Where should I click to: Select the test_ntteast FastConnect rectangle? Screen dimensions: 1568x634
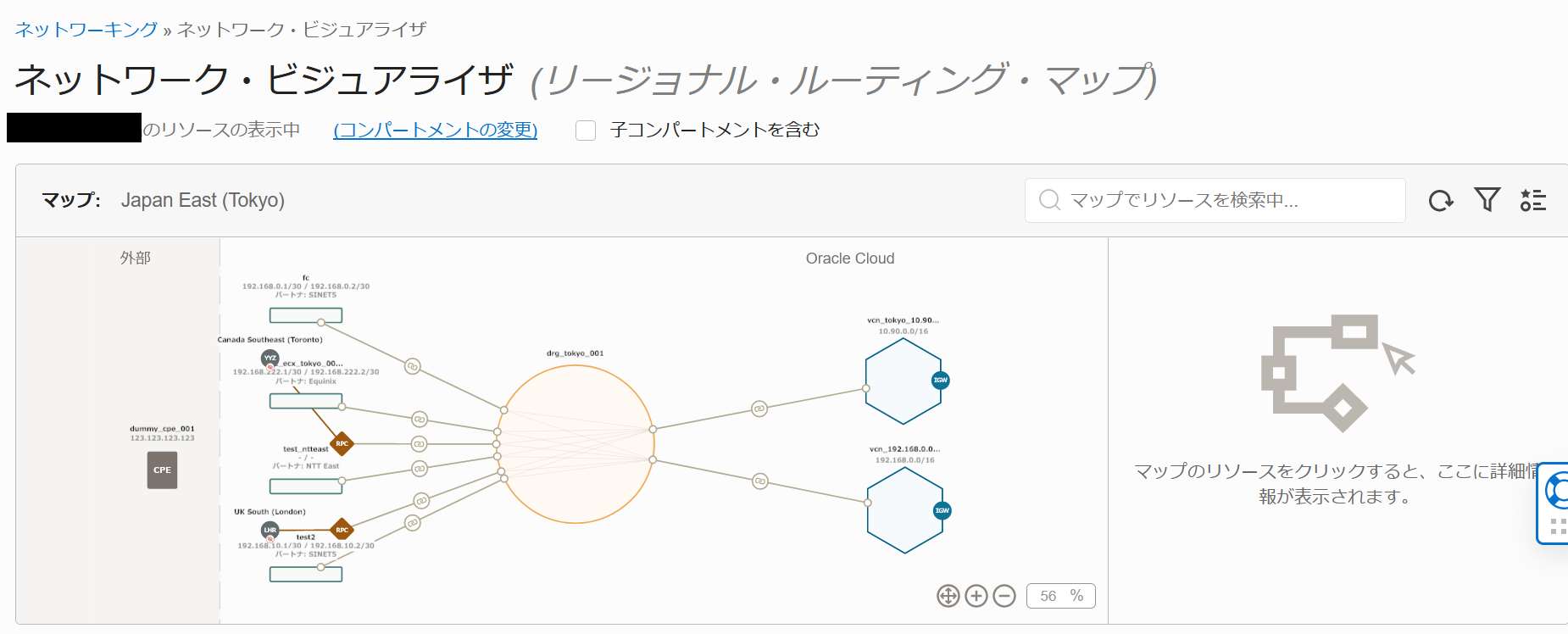[x=306, y=487]
